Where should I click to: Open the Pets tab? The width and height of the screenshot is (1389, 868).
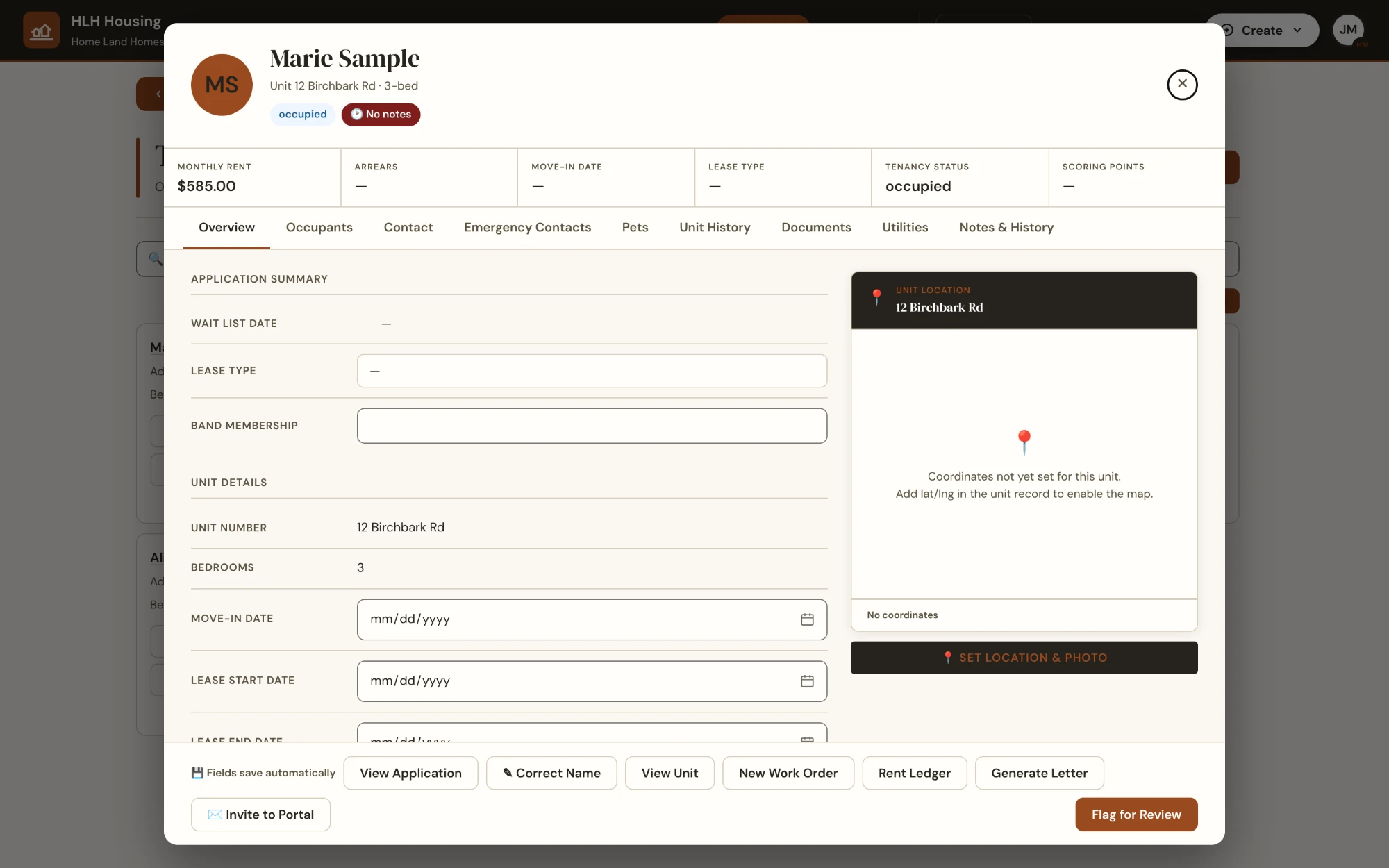[x=635, y=227]
